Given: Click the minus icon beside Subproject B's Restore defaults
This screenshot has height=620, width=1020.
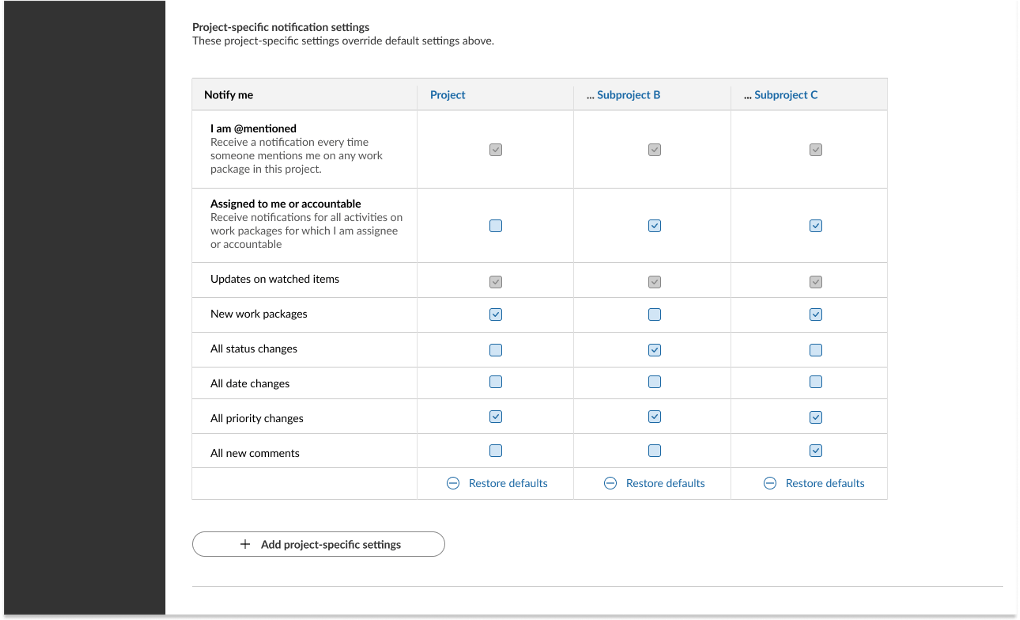Looking at the screenshot, I should [611, 483].
